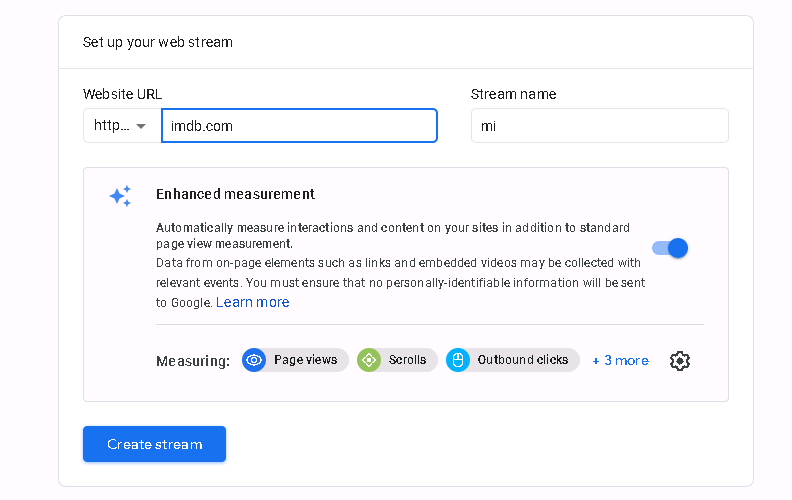Viewport: 792px width, 500px height.
Task: Click the Website URL label
Action: 122,94
